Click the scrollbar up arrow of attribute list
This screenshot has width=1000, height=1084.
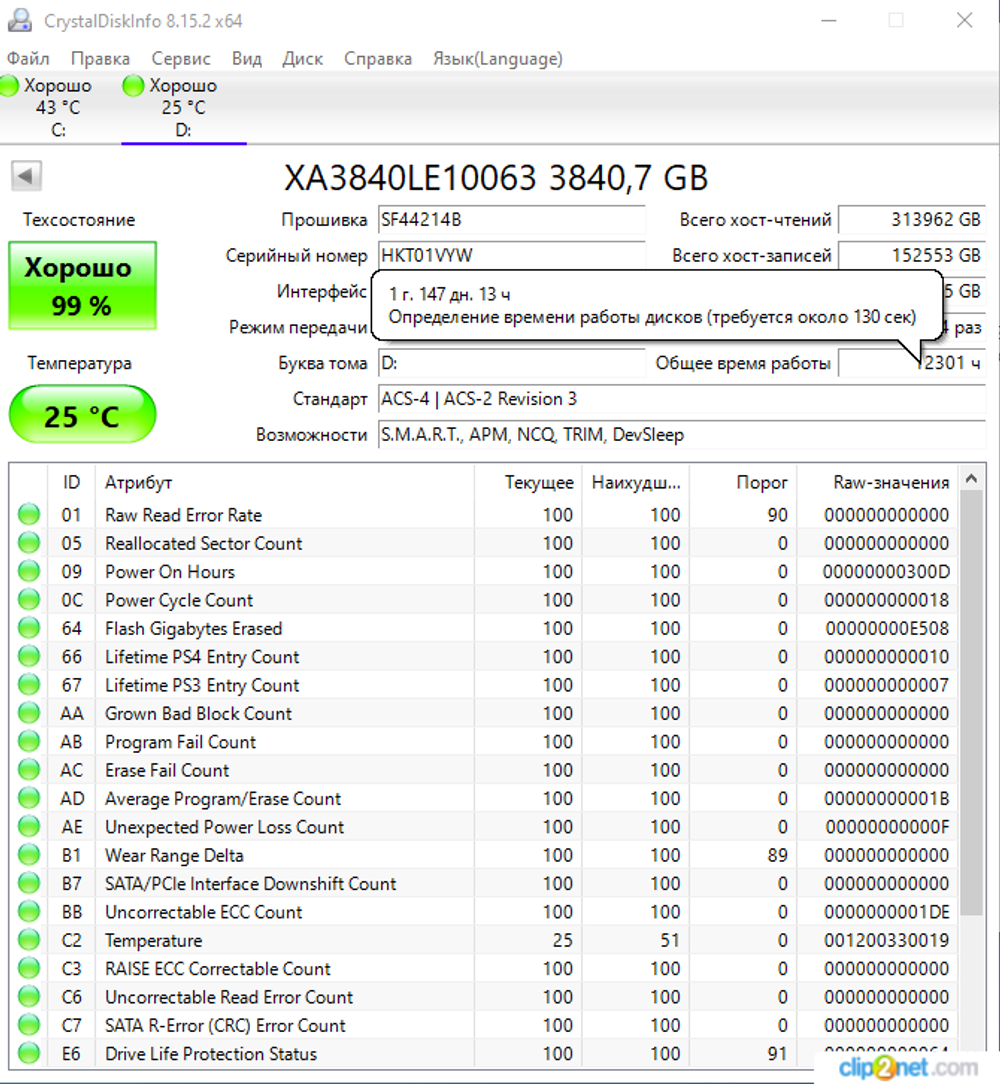(x=971, y=478)
